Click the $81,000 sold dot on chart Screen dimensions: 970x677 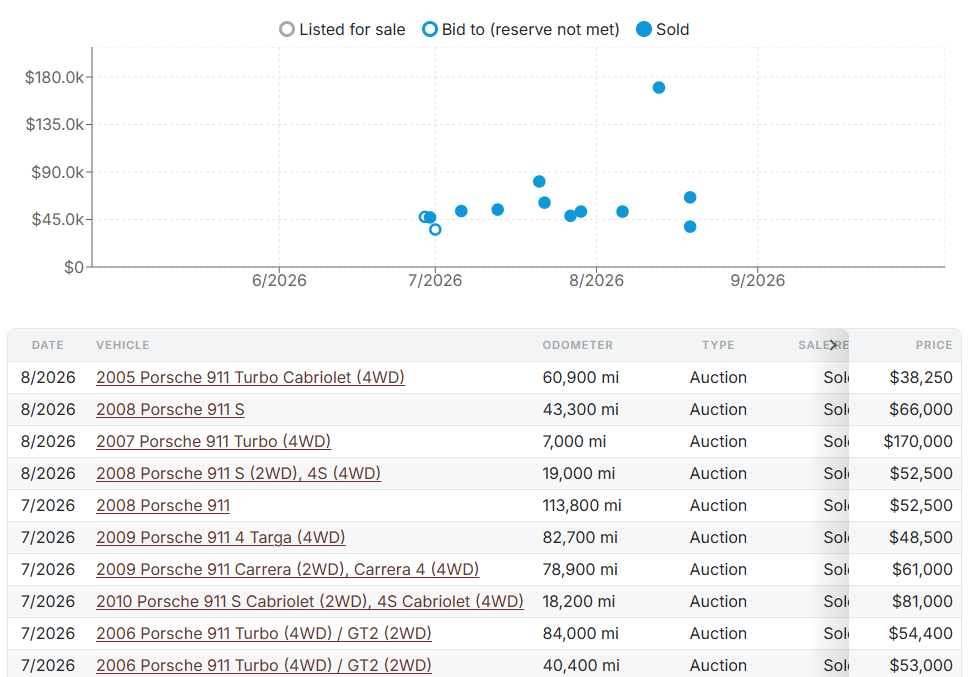[539, 181]
